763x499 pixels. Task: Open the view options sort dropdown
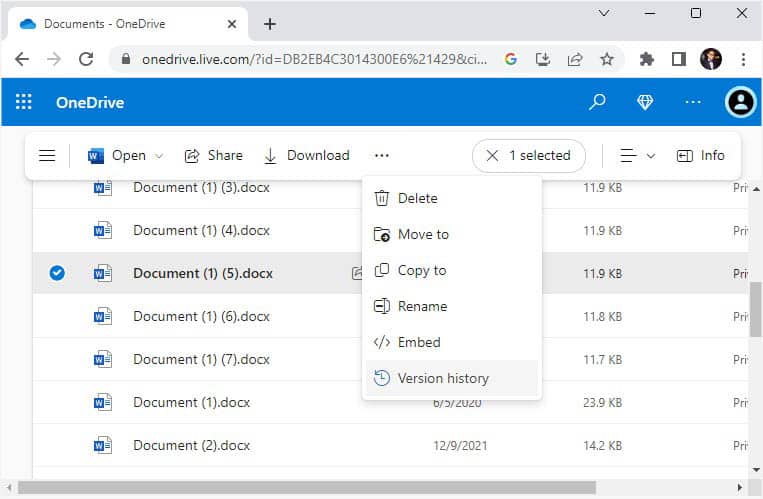637,156
